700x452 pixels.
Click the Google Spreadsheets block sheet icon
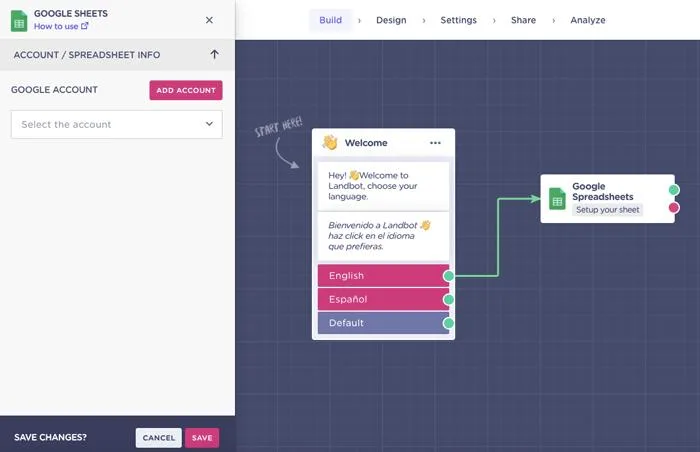click(x=557, y=199)
